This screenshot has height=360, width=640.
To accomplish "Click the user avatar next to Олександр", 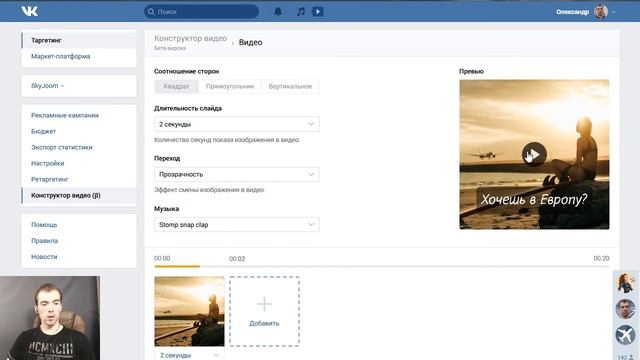I will (x=601, y=11).
